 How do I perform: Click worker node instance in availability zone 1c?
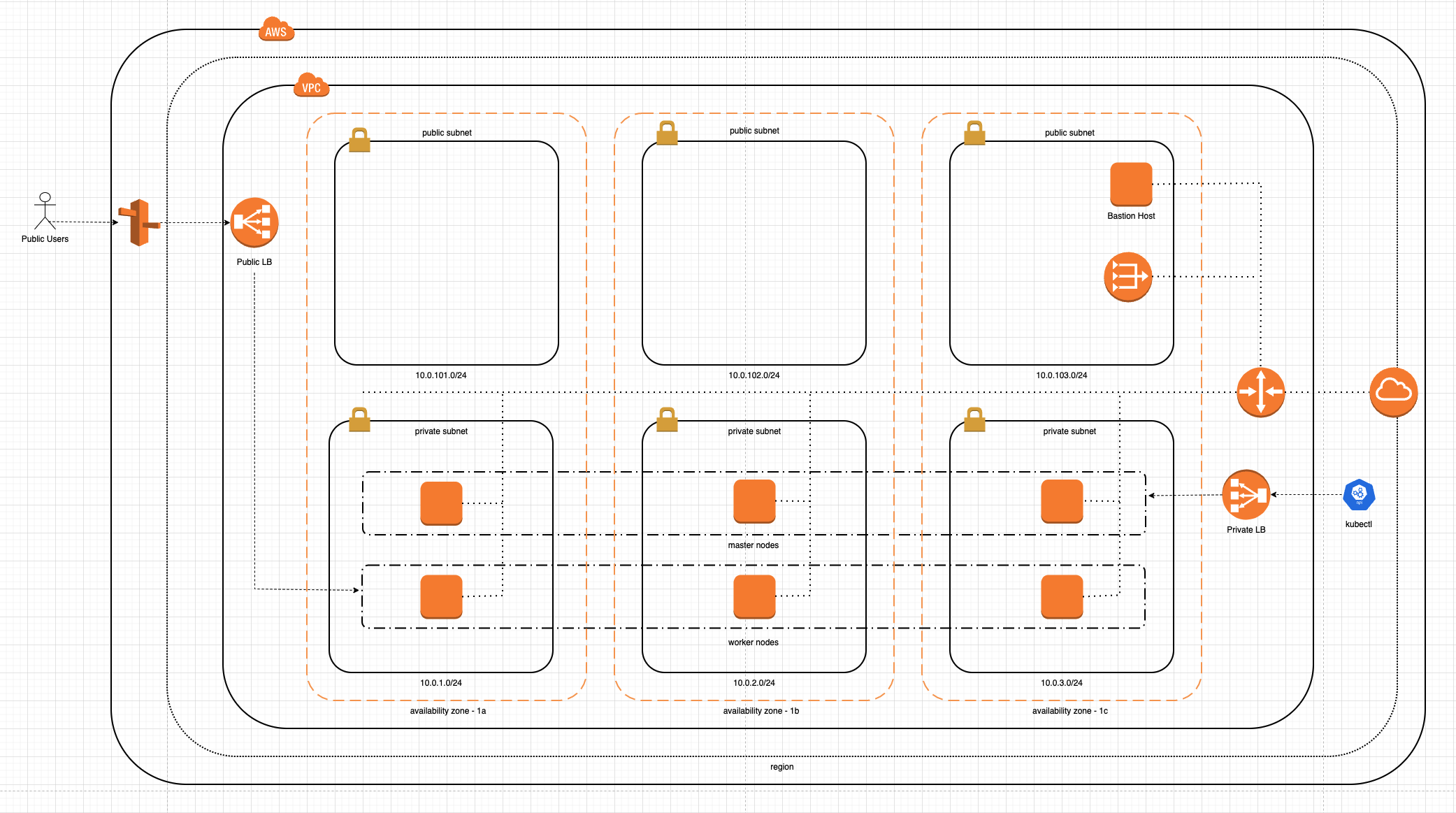[x=1062, y=596]
